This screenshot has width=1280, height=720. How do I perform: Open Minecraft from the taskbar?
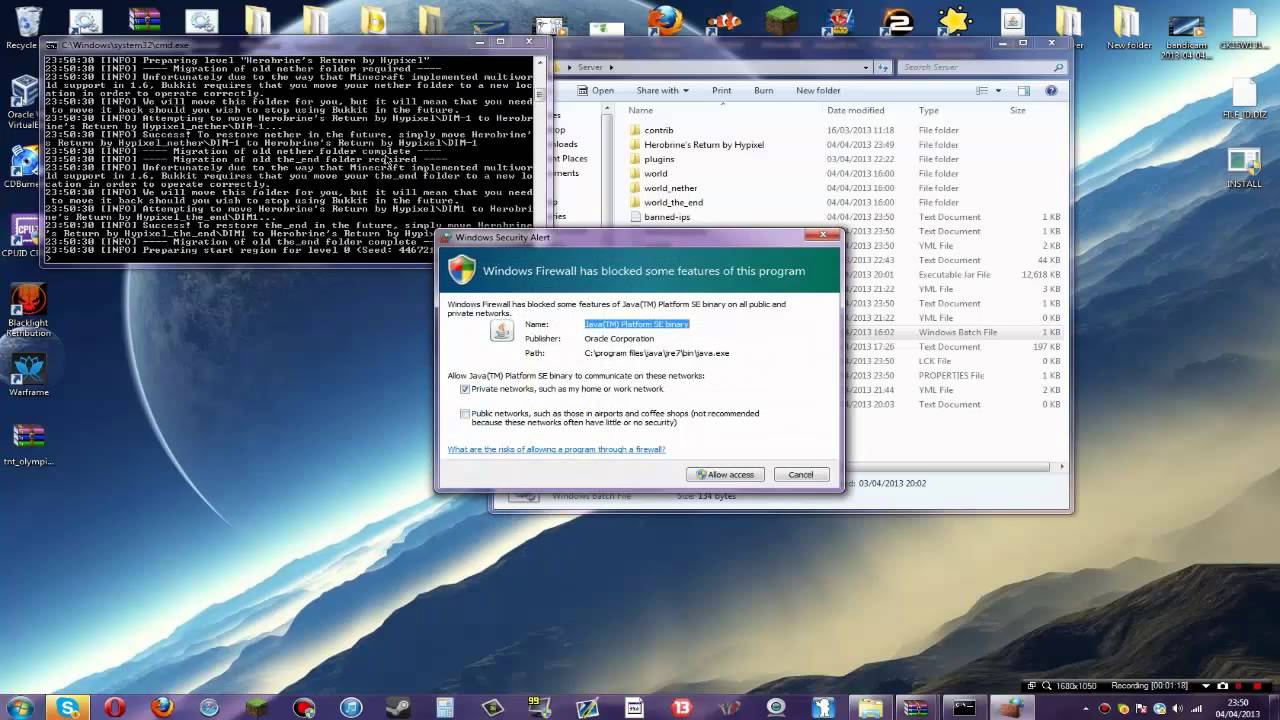(256, 707)
